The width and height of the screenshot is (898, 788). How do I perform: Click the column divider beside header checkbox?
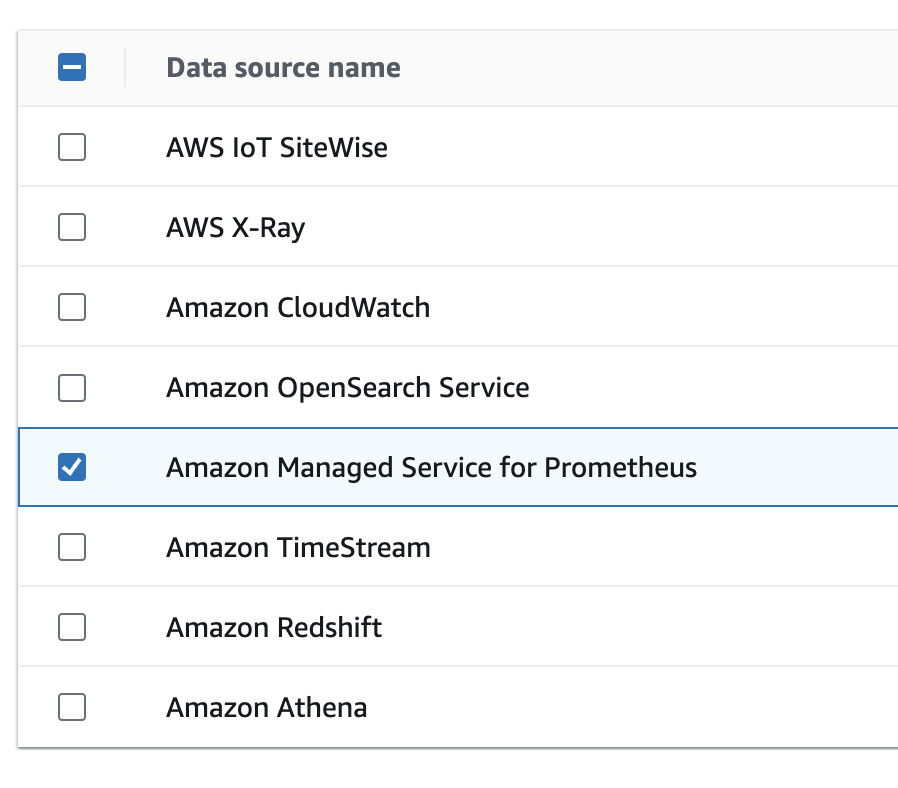125,67
